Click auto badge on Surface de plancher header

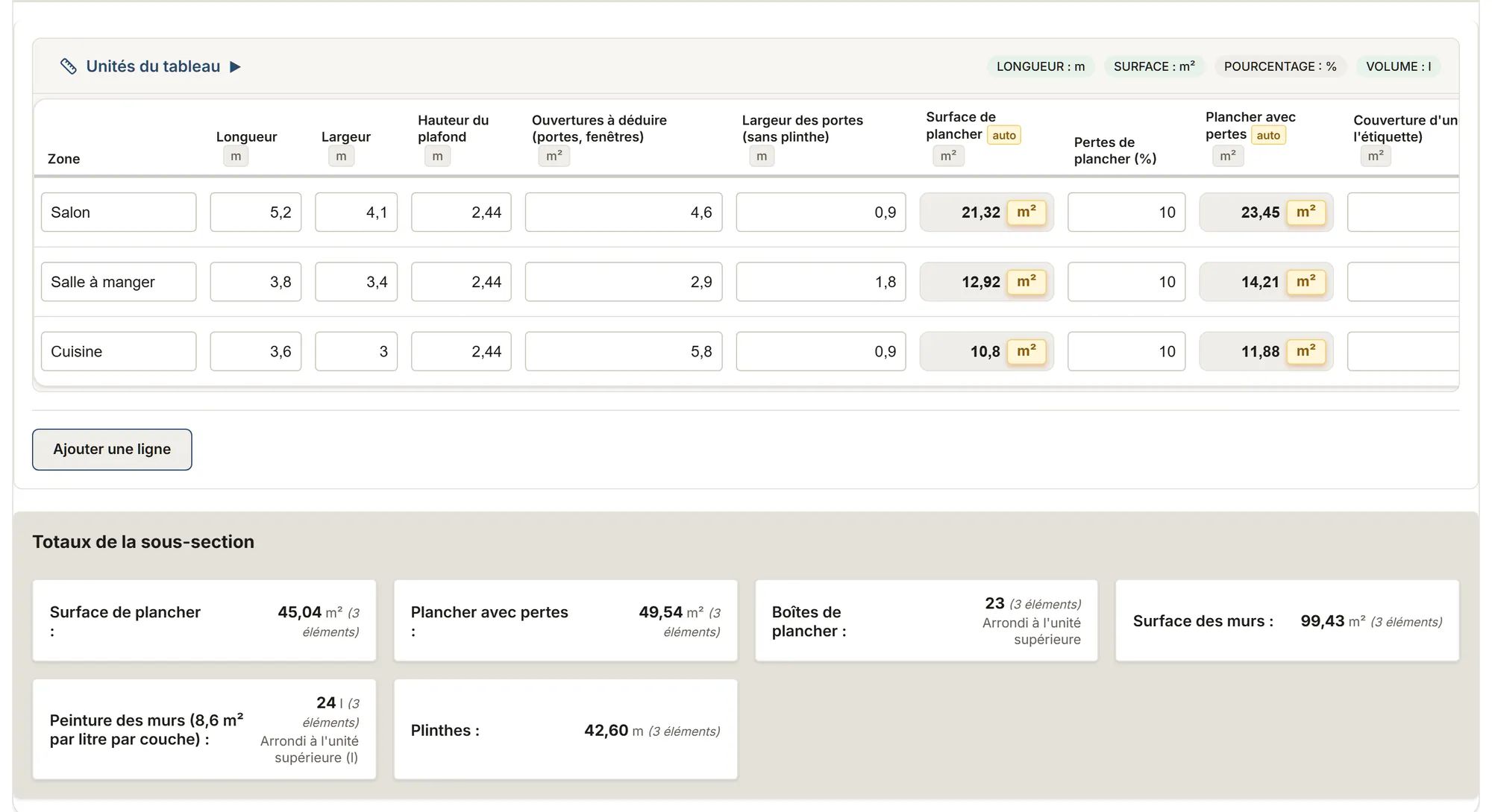pyautogui.click(x=1004, y=135)
